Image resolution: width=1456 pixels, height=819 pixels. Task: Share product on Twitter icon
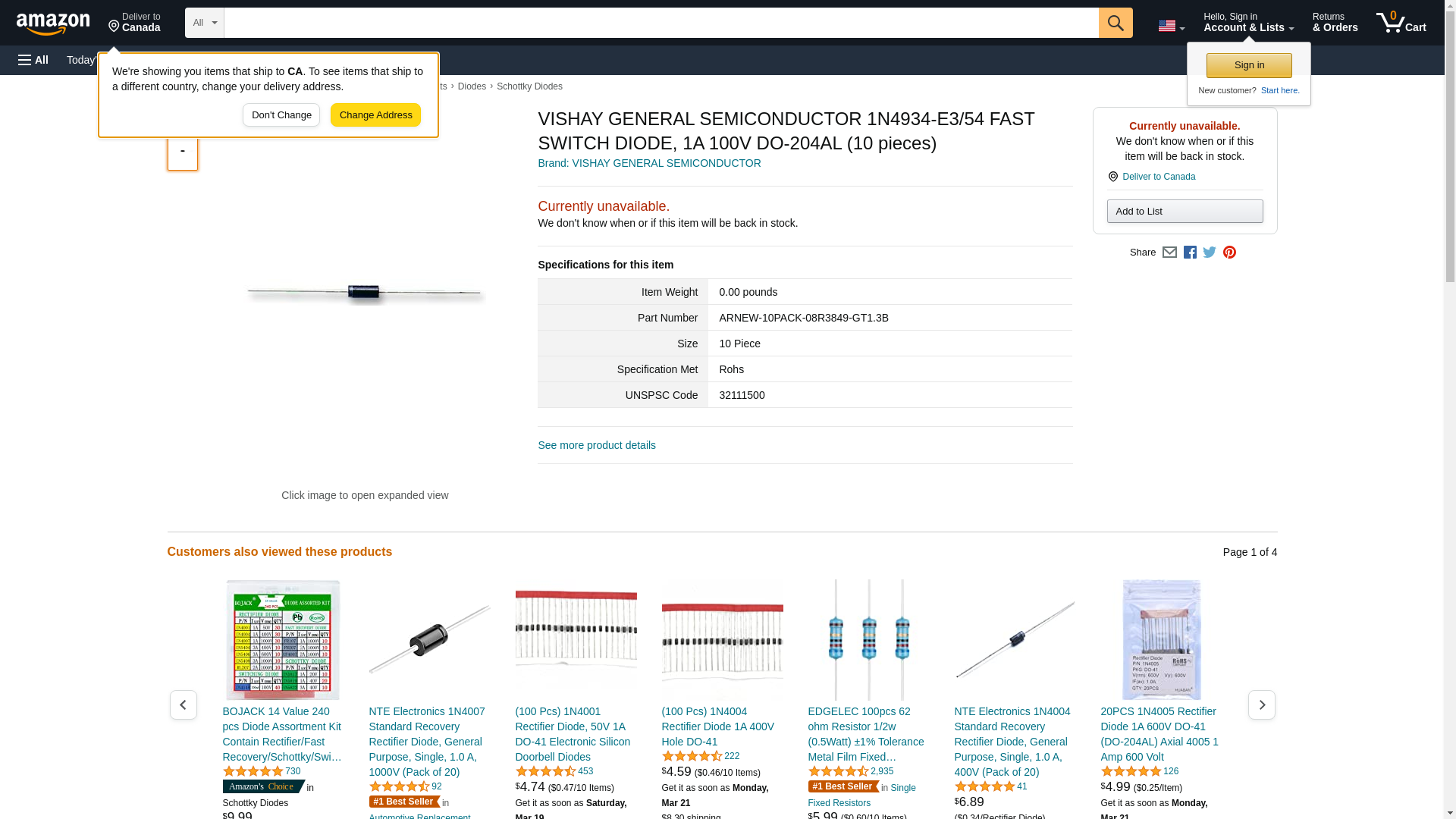pos(1210,253)
